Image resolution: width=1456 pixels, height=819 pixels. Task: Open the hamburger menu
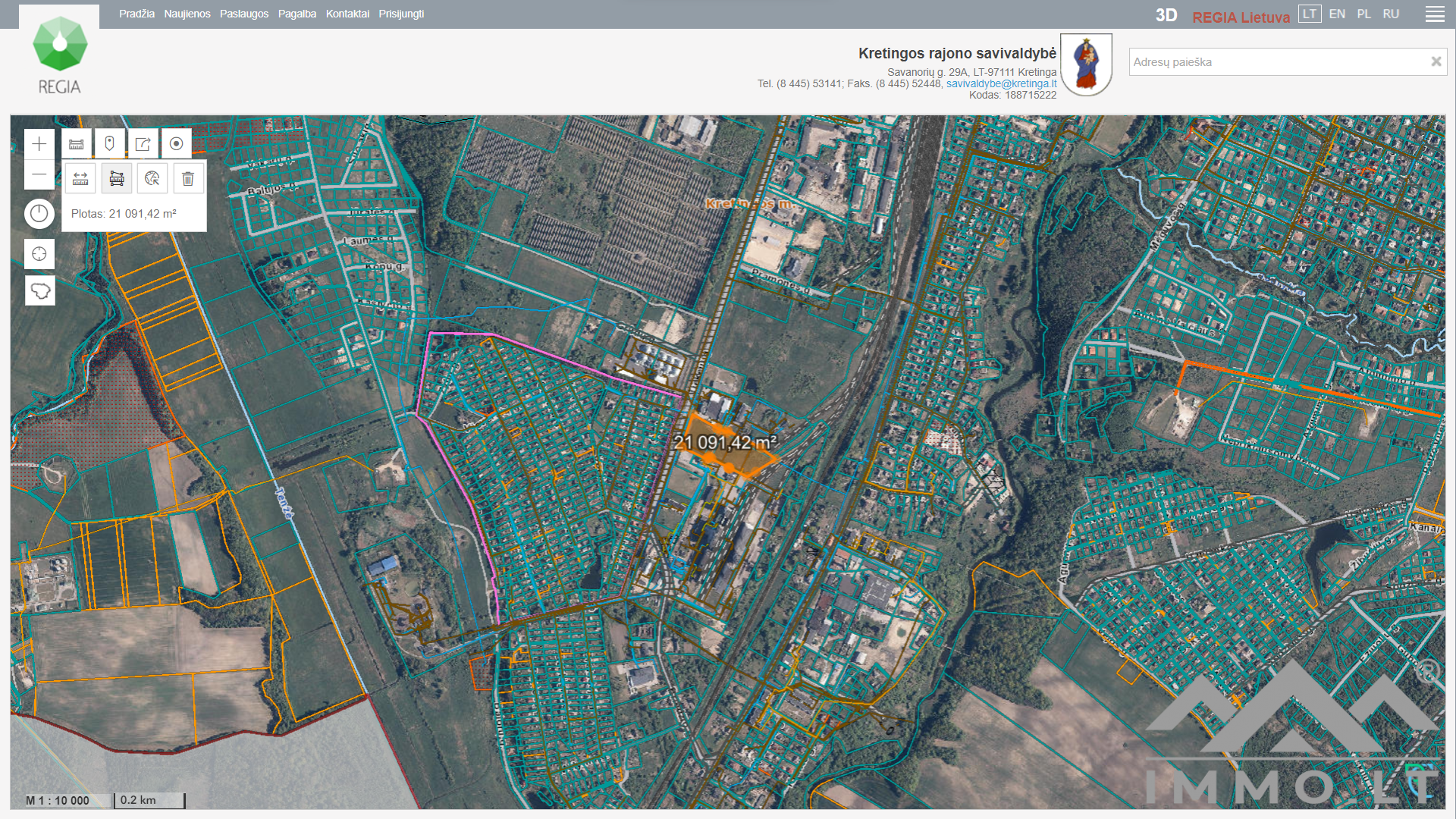1435,14
